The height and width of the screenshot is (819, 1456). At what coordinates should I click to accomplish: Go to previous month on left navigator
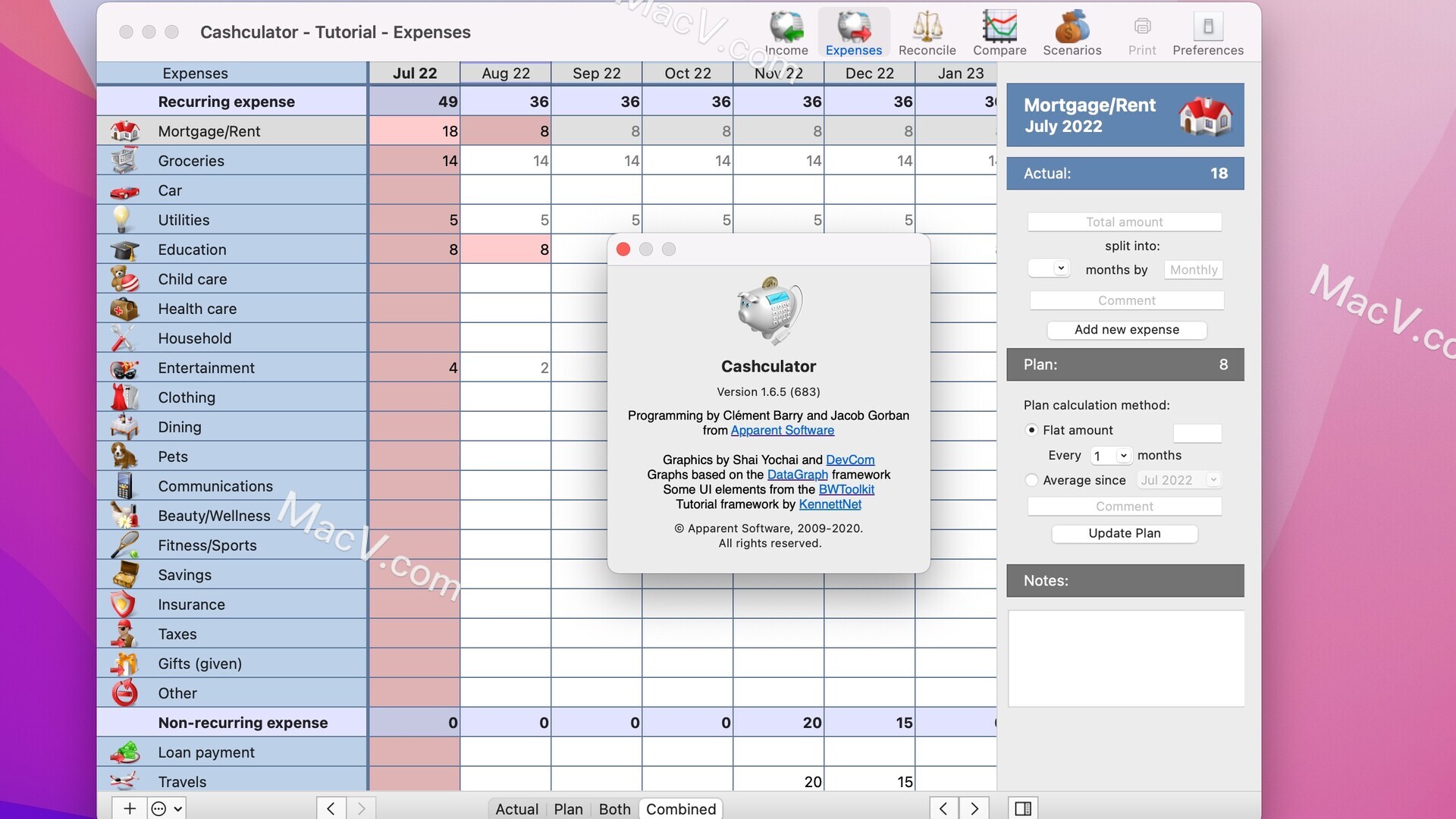pos(331,808)
